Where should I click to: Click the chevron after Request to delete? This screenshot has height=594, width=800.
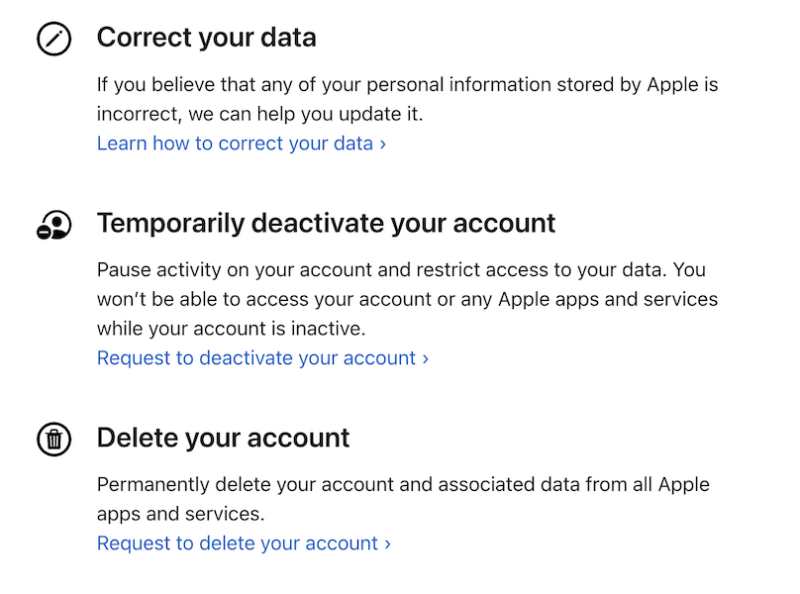[388, 543]
